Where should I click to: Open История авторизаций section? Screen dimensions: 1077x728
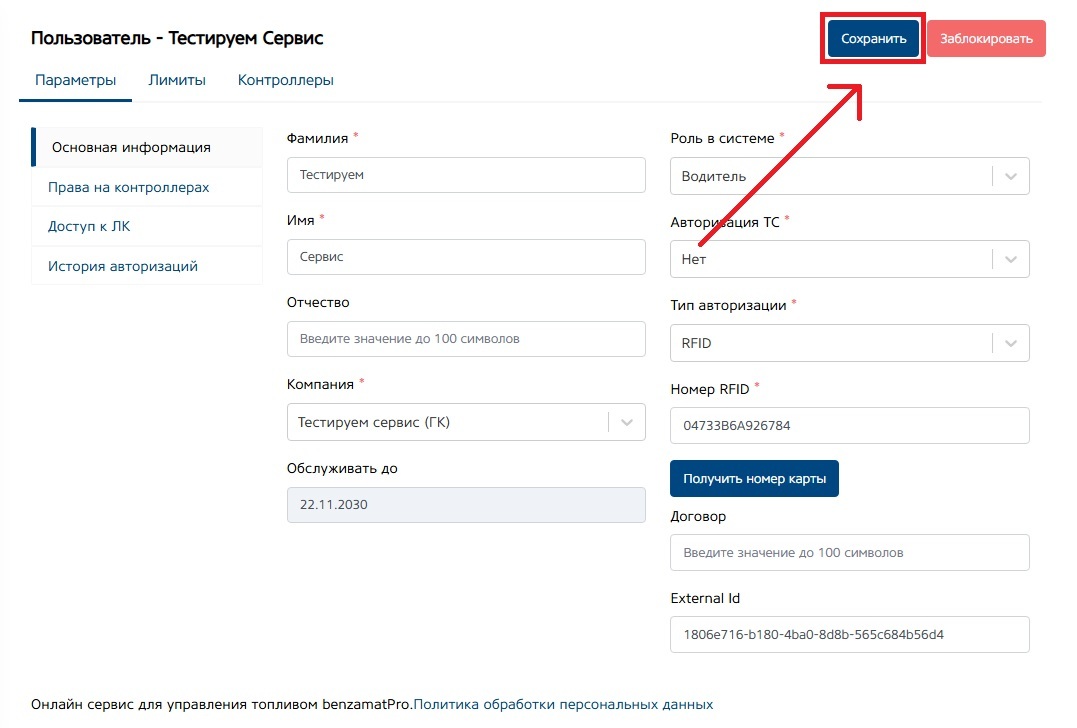pyautogui.click(x=122, y=266)
